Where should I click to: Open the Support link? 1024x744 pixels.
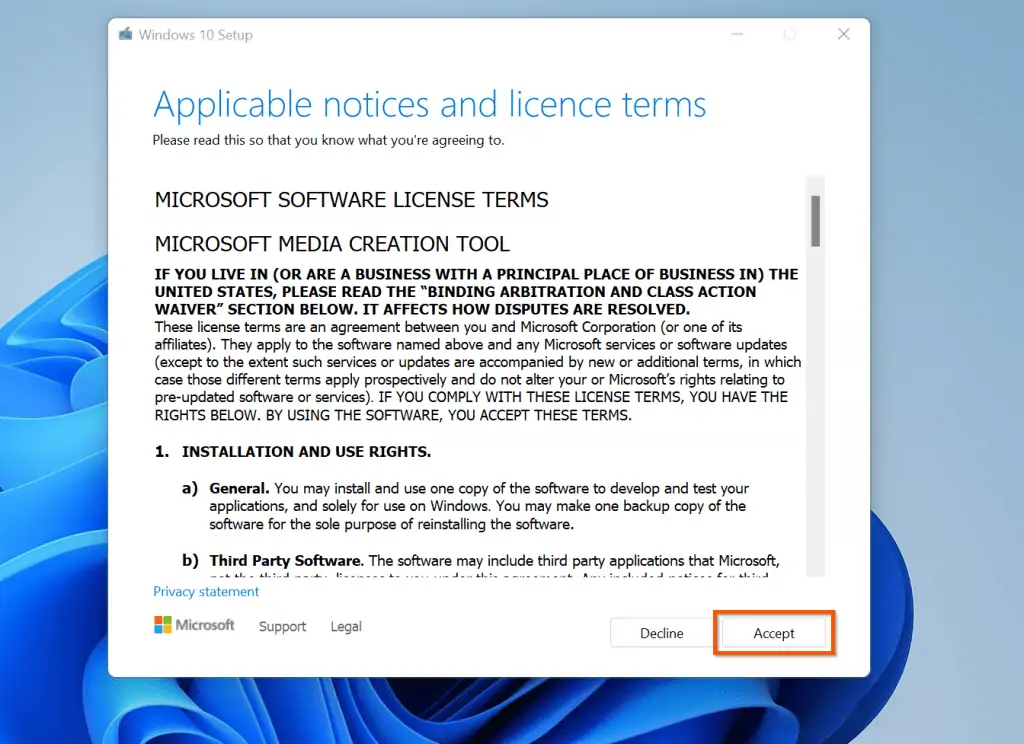click(282, 627)
